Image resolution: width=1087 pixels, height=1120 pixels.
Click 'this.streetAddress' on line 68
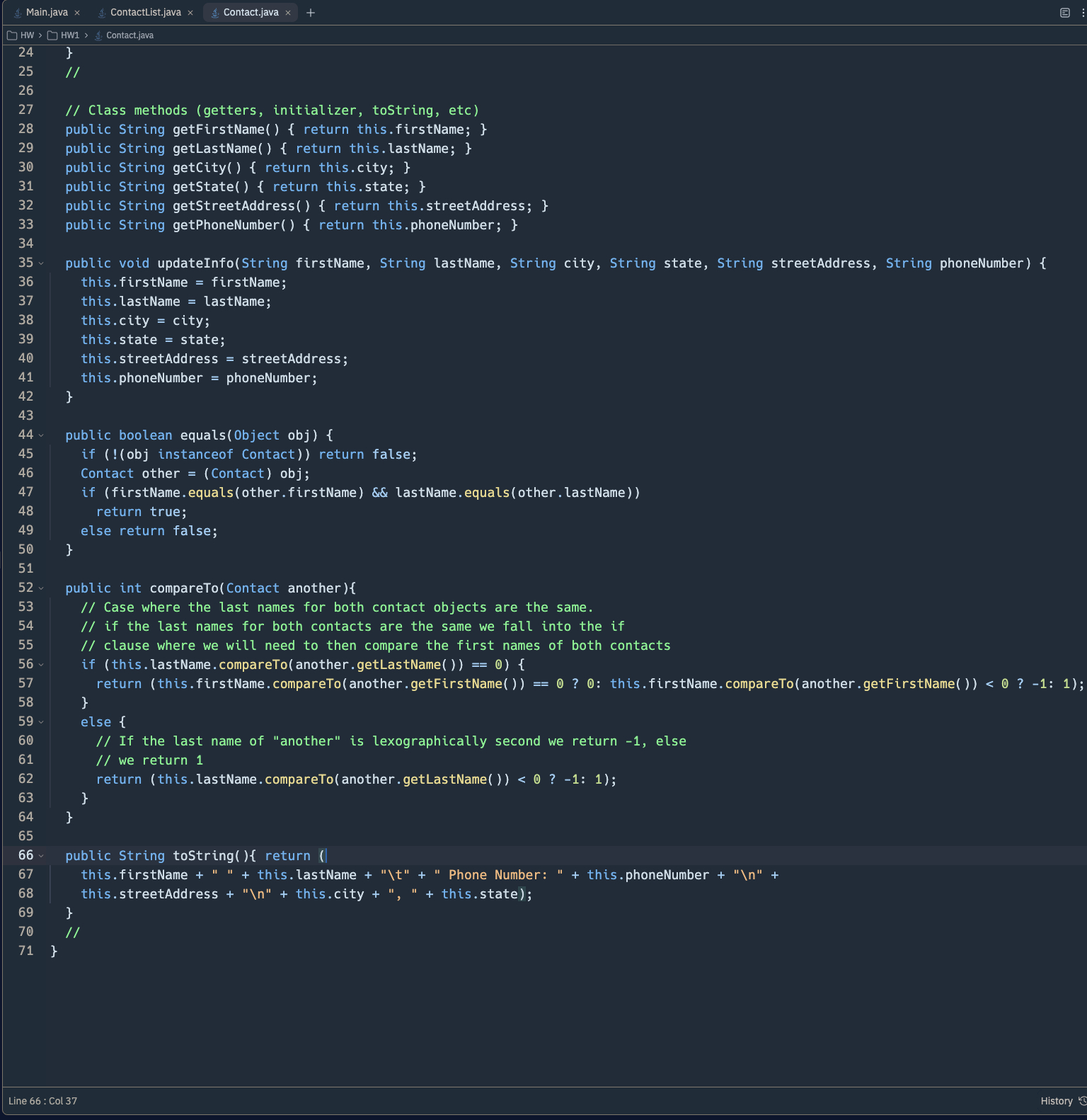tap(149, 894)
